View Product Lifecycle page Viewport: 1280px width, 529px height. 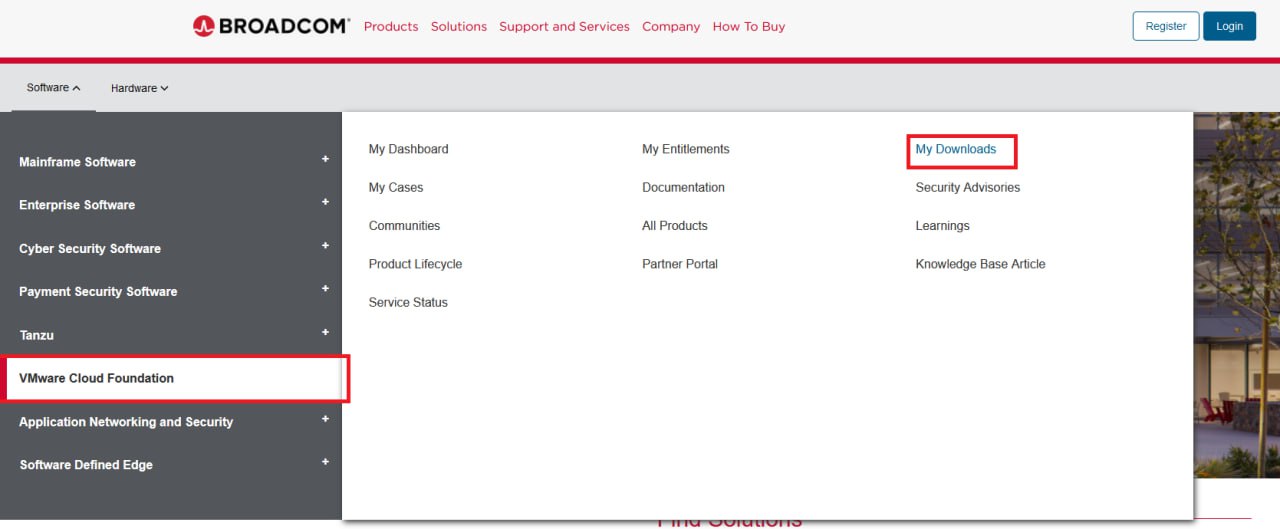415,264
